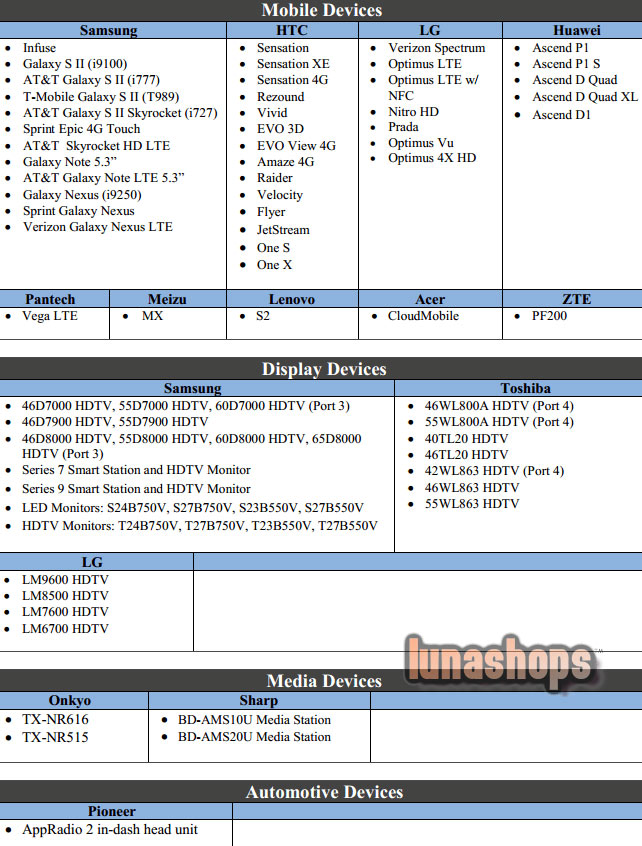This screenshot has width=642, height=846.
Task: Click Toshiba '55WL863 HDTV' entry
Action: click(x=472, y=504)
